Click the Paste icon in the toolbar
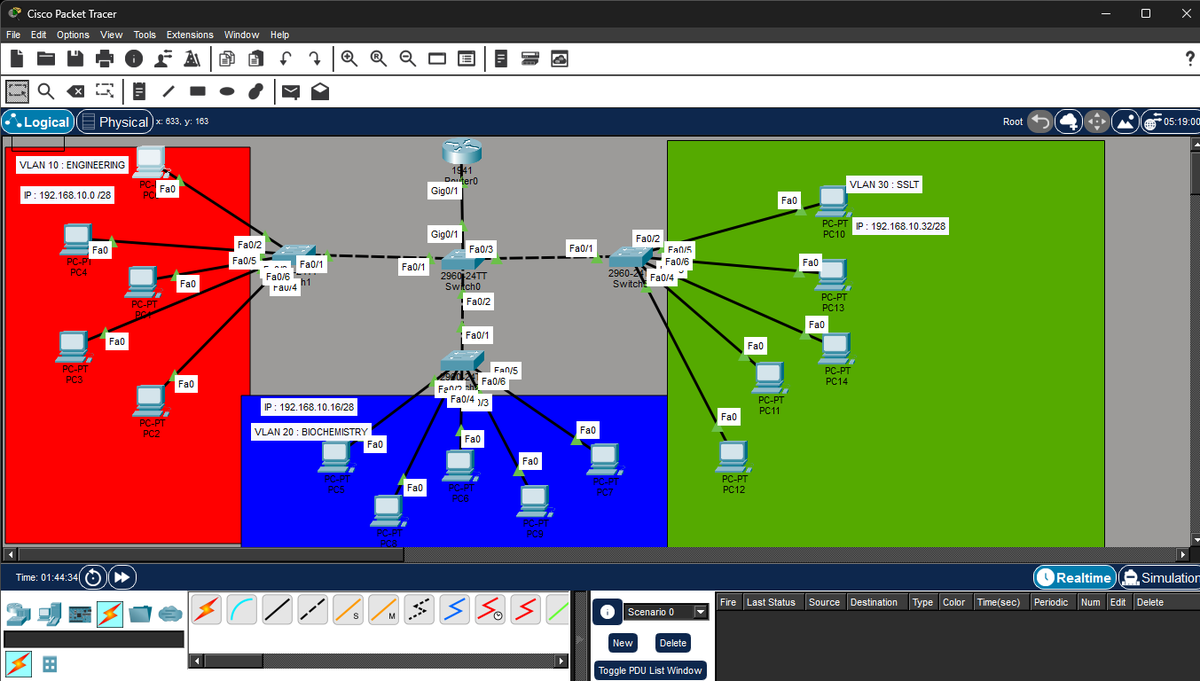This screenshot has height=681, width=1200. pyautogui.click(x=256, y=59)
